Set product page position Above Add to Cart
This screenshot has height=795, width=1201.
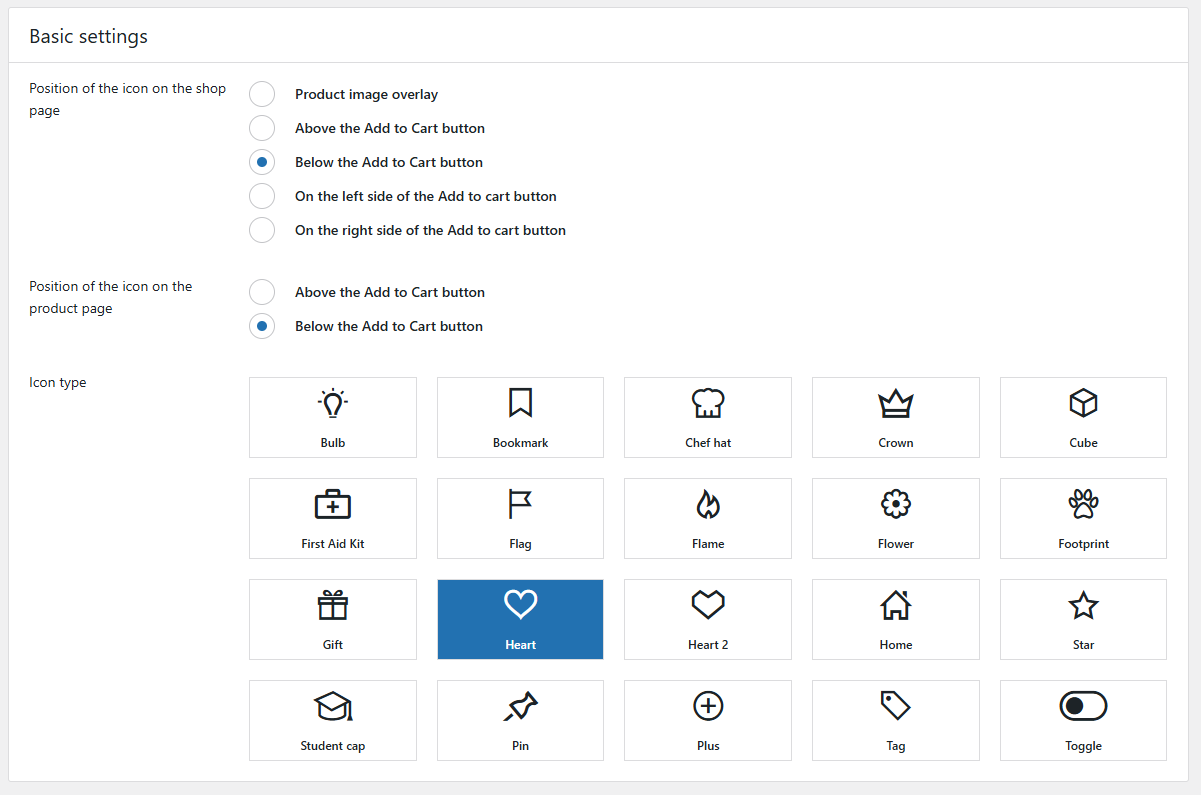coord(262,292)
